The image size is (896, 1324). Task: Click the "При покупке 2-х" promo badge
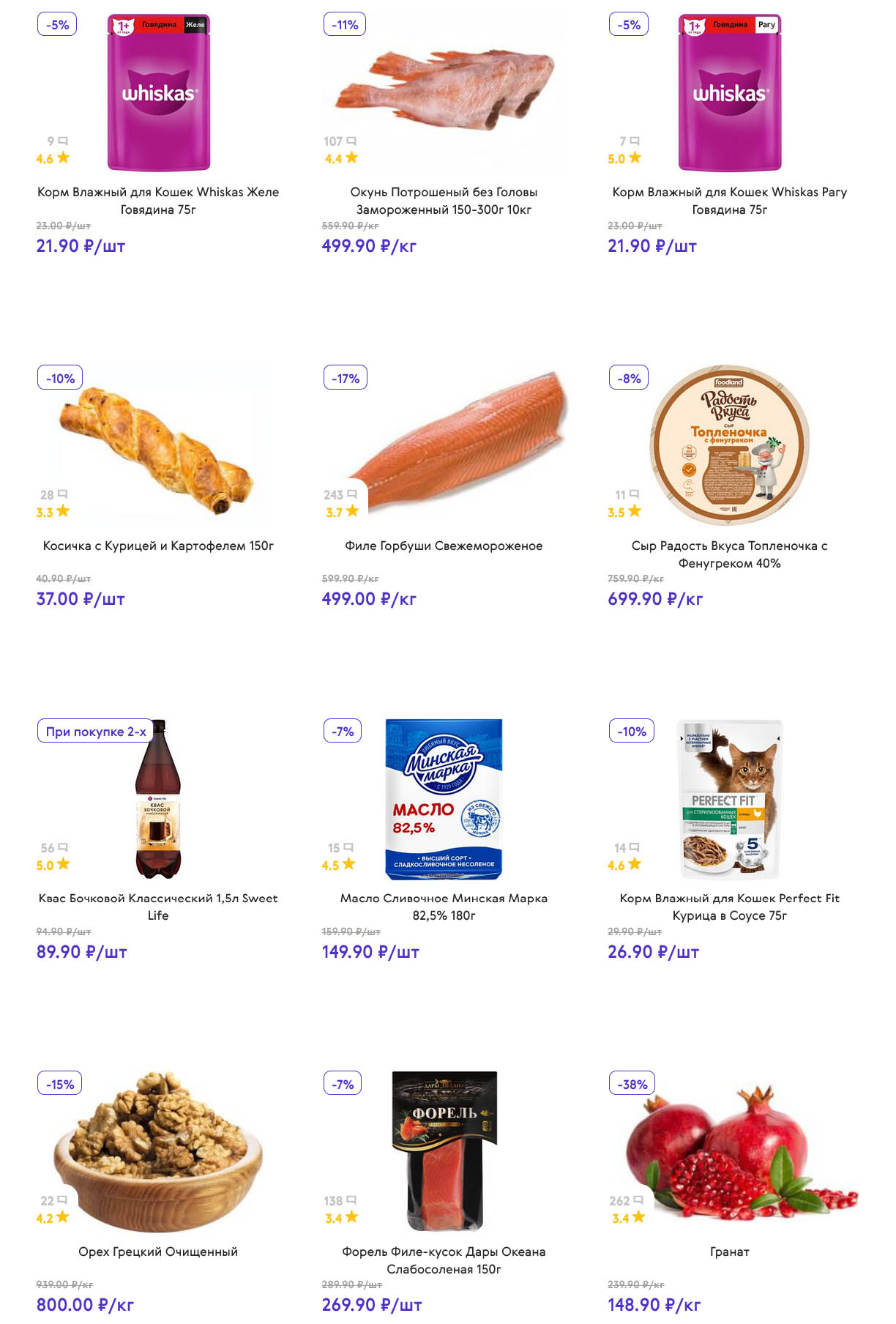point(96,731)
